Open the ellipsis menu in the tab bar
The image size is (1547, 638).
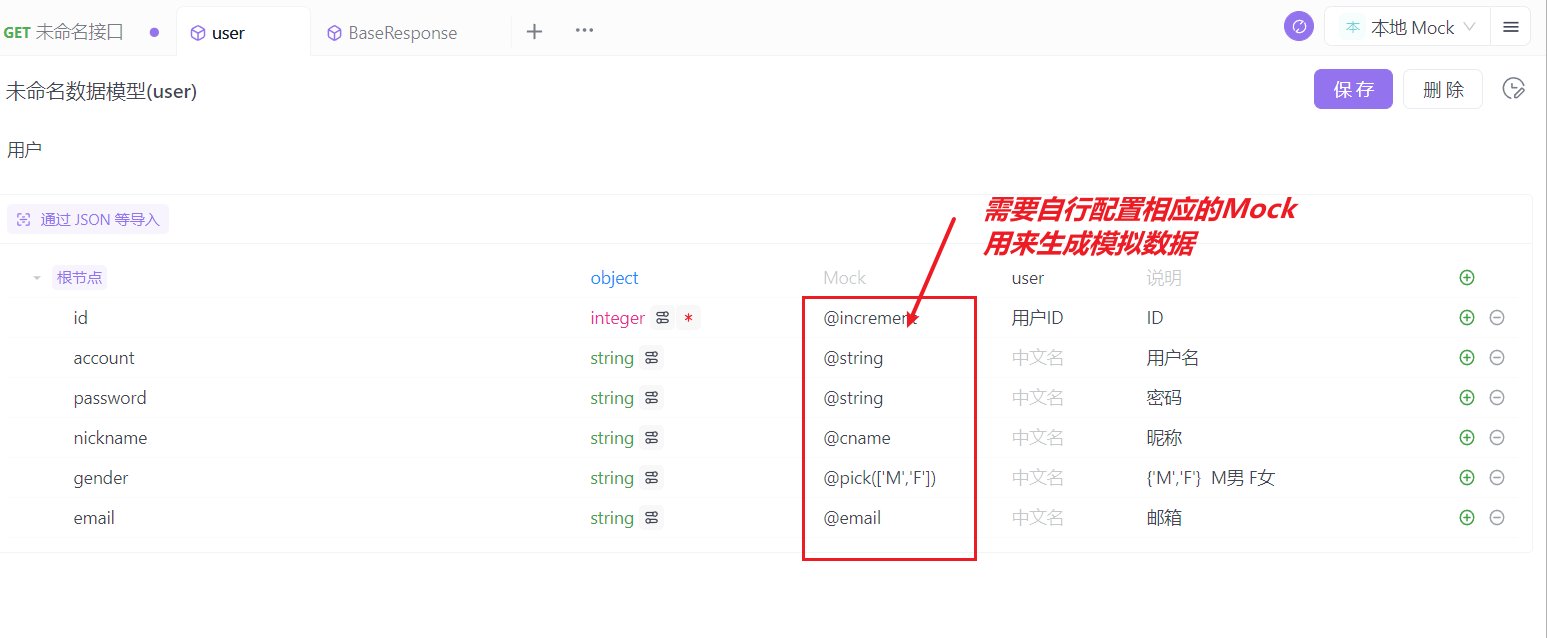(584, 31)
